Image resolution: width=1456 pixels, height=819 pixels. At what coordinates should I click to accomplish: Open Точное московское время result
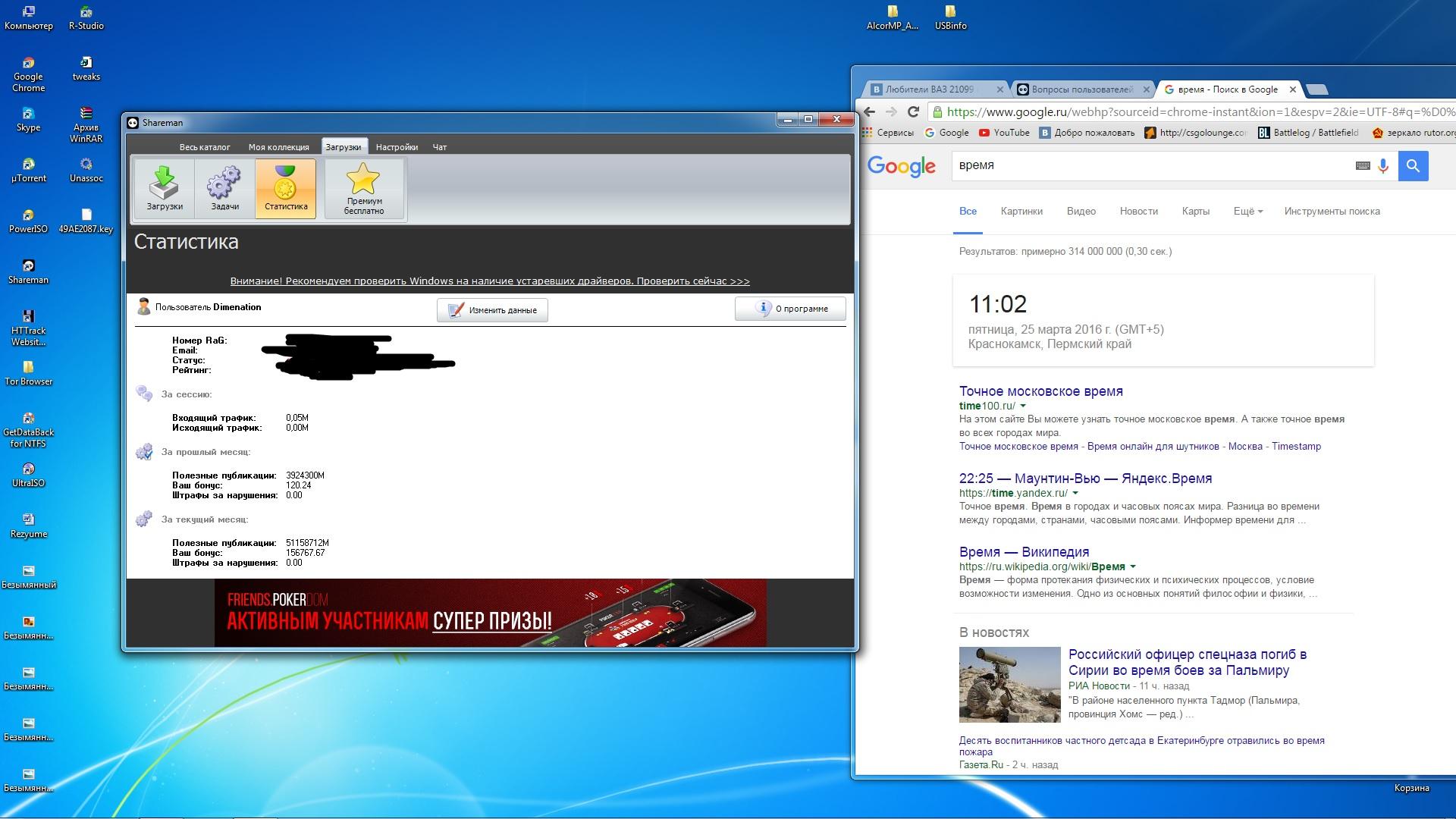click(x=1041, y=391)
